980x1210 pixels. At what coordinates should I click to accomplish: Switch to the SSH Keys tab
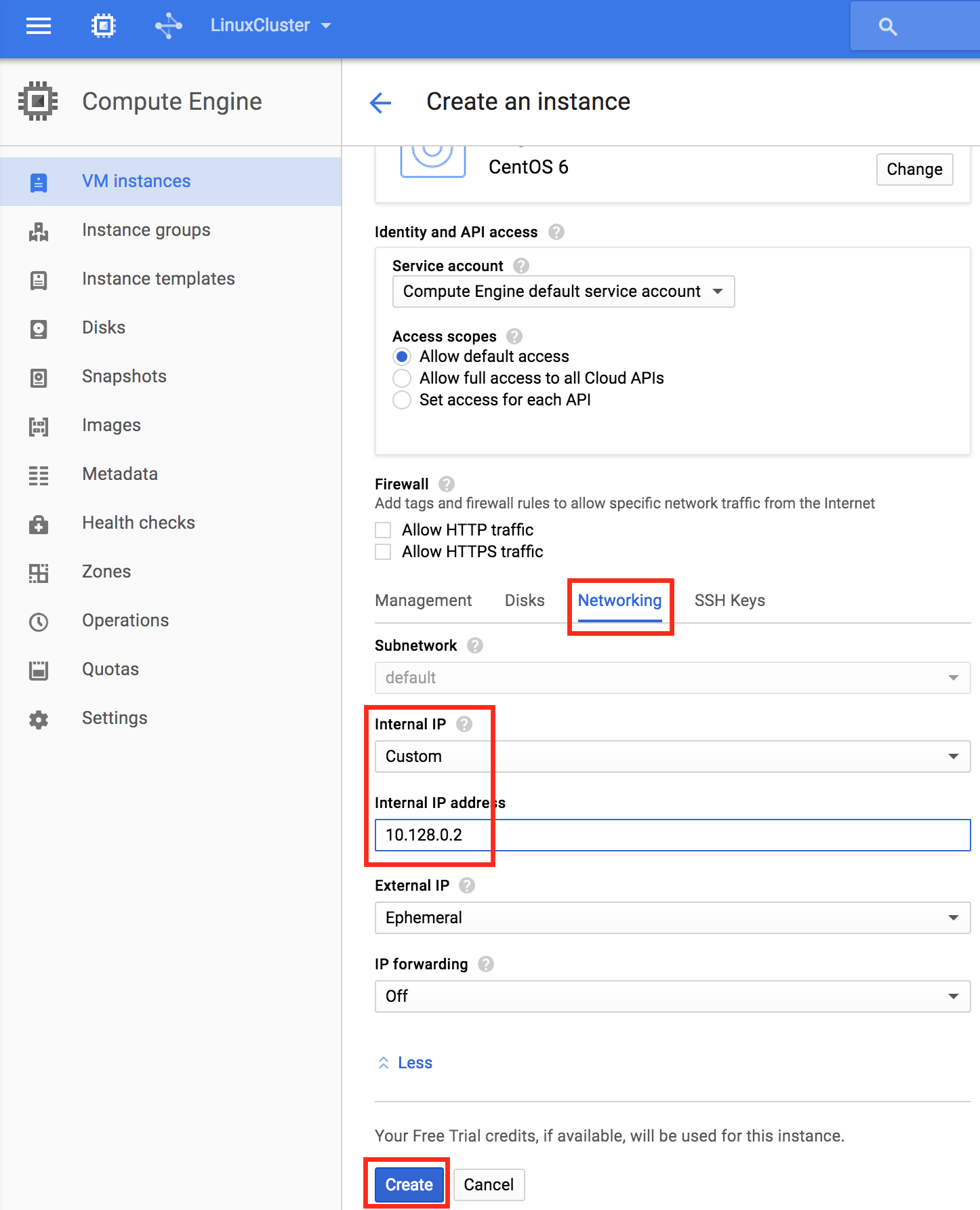click(729, 601)
